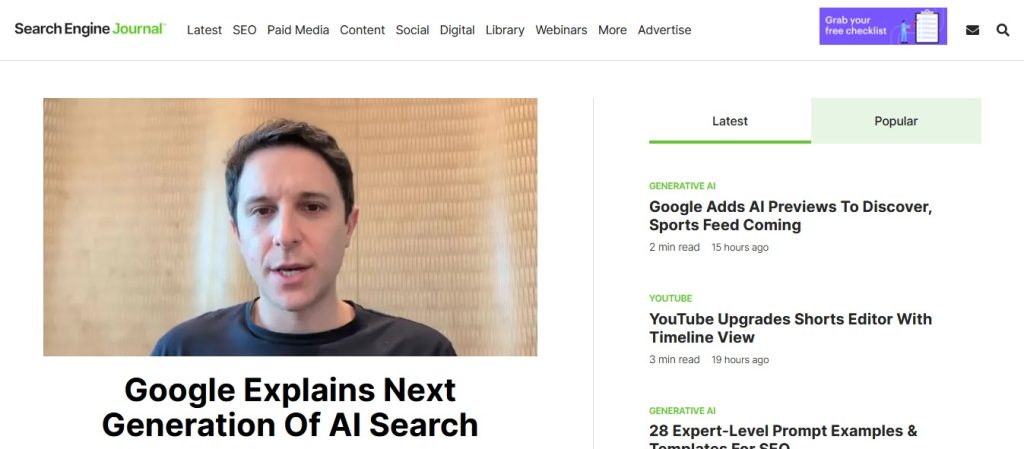Expand the Library navigation menu

point(505,30)
